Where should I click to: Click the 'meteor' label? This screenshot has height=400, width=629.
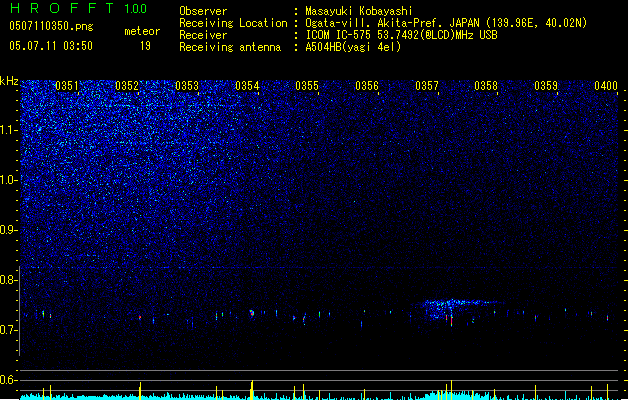[x=142, y=31]
